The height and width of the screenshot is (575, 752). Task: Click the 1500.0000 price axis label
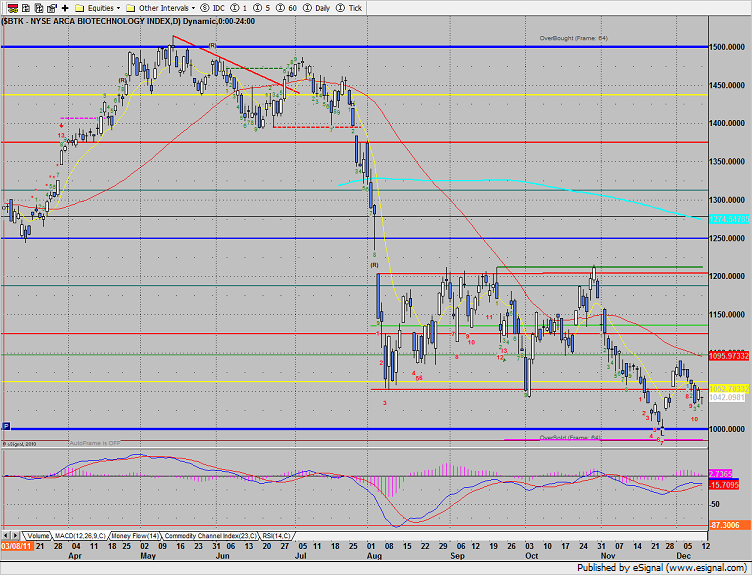click(x=727, y=47)
